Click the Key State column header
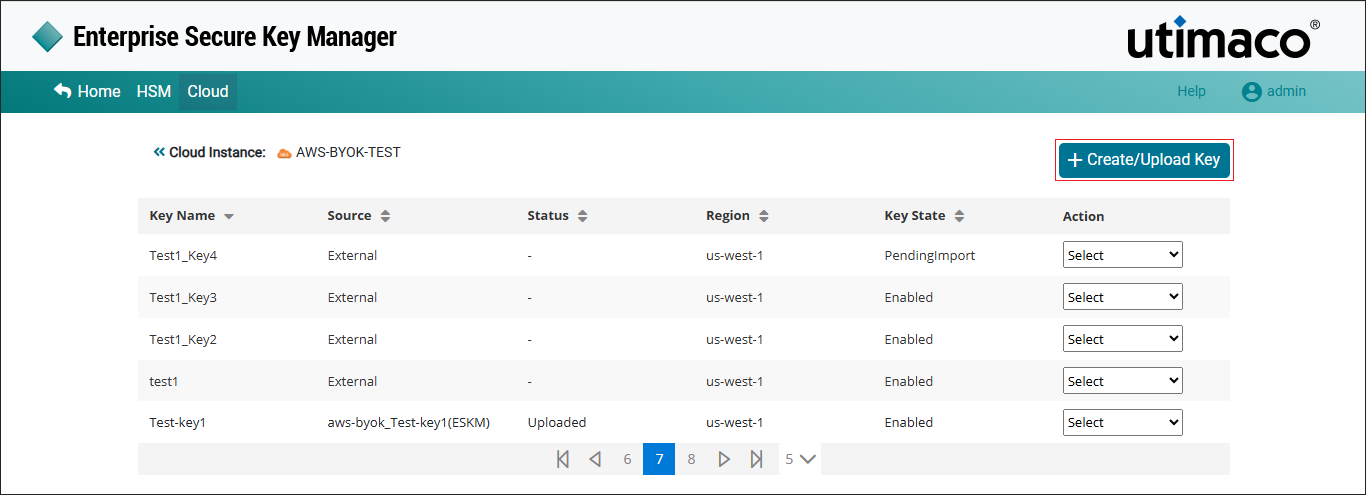 (915, 216)
